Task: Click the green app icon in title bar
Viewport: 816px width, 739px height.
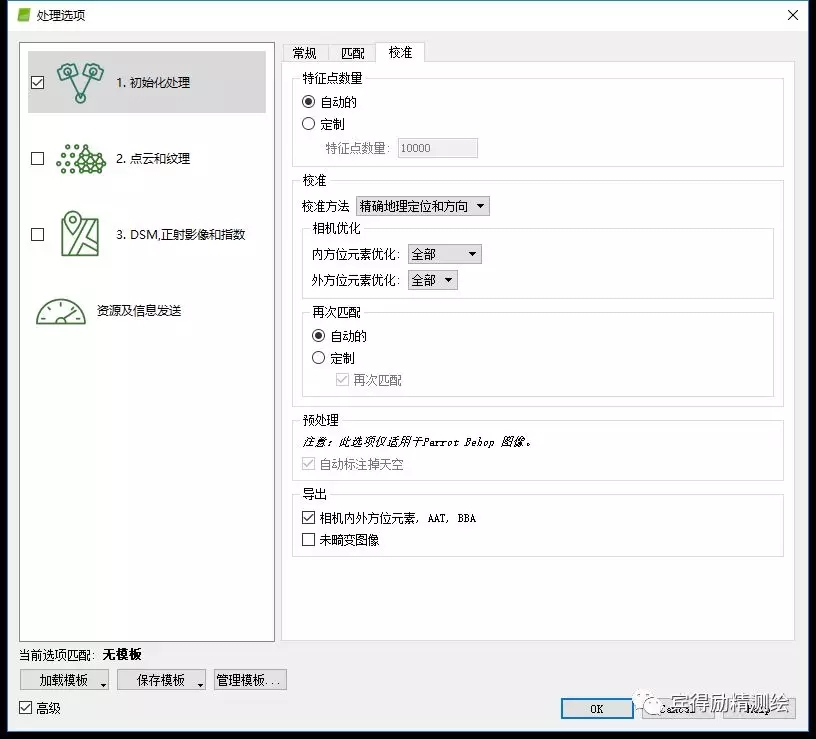Action: coord(24,15)
